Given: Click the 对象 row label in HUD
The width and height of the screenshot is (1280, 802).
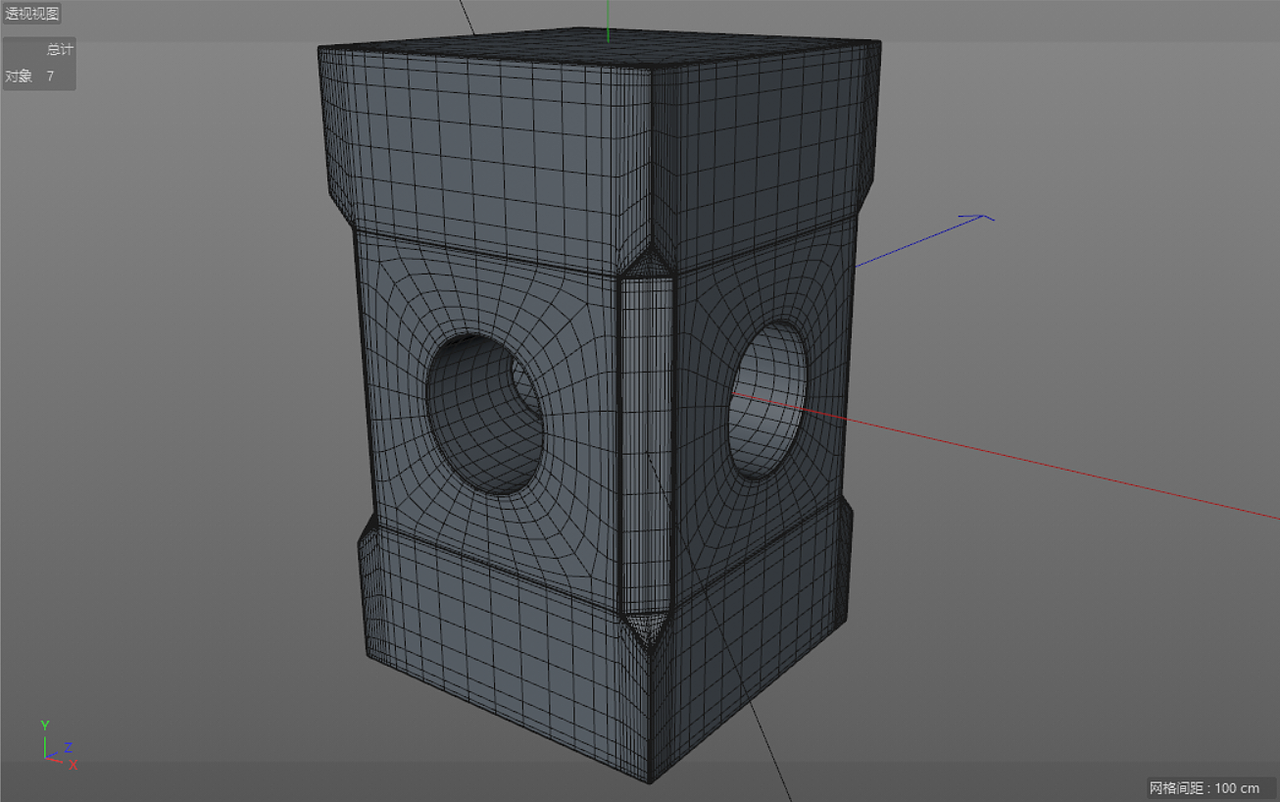Looking at the screenshot, I should 19,76.
